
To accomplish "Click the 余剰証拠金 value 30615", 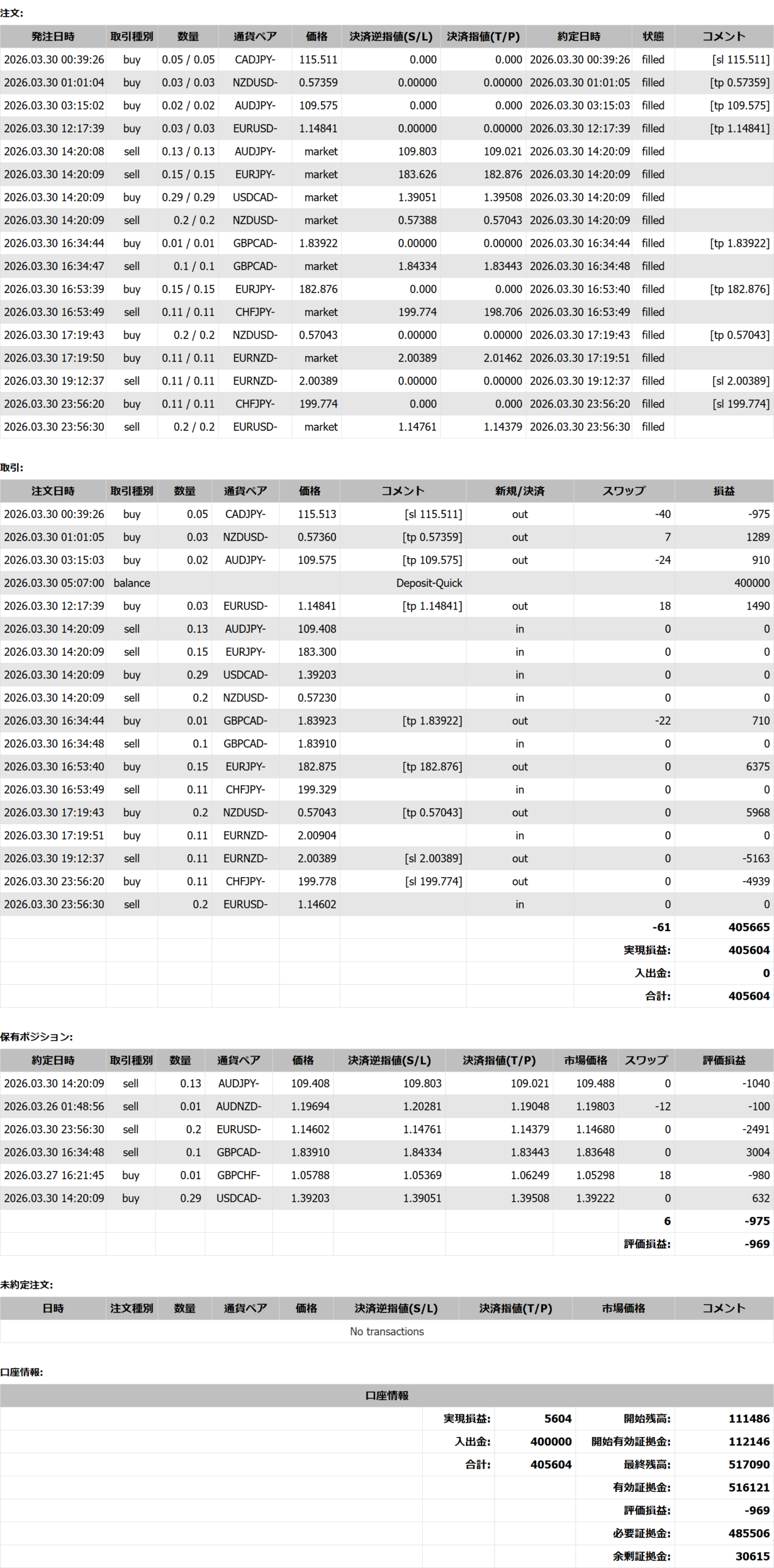I will pos(752,1556).
